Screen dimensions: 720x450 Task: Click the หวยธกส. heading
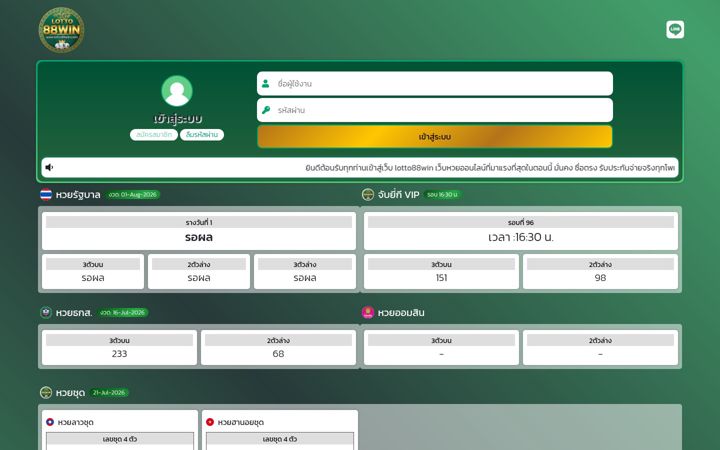74,313
